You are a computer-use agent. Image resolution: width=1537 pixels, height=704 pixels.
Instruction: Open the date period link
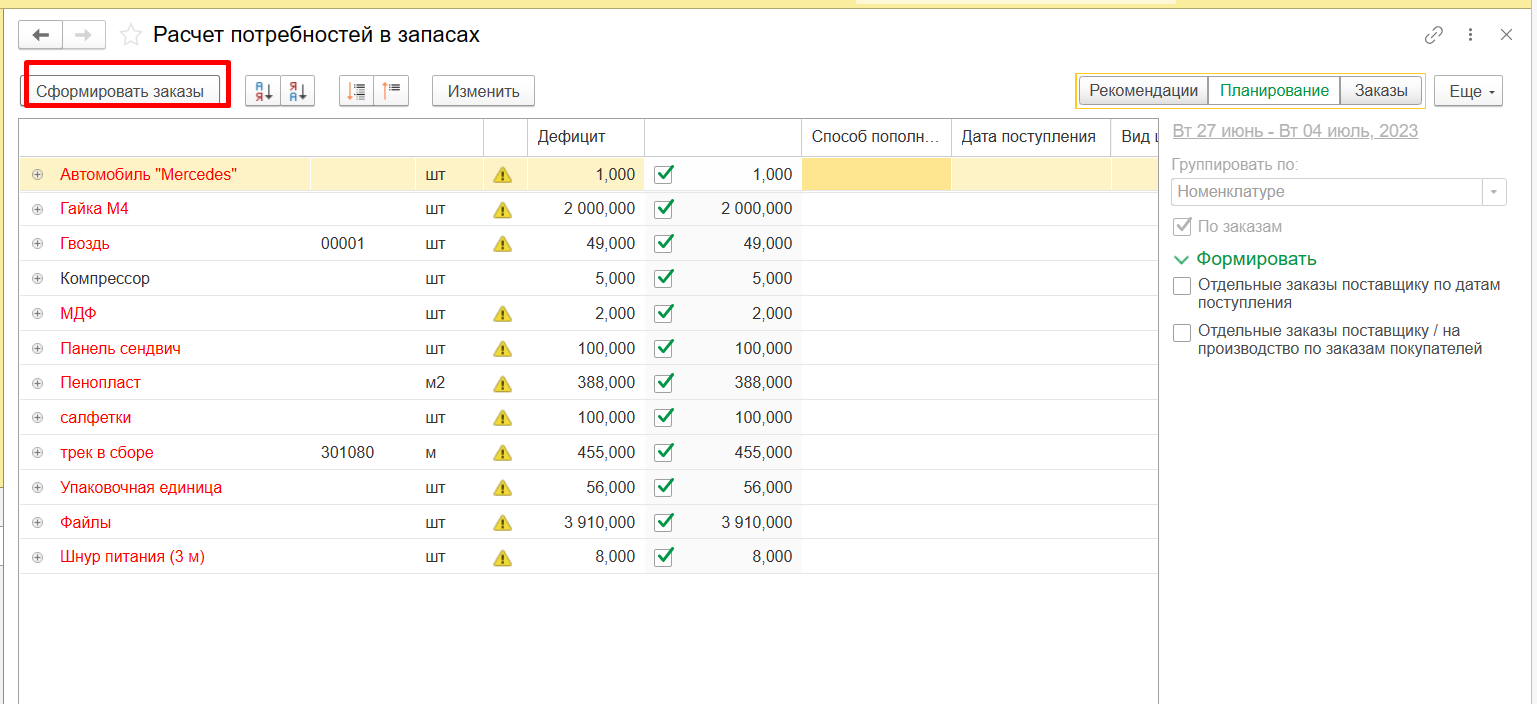[x=1295, y=132]
